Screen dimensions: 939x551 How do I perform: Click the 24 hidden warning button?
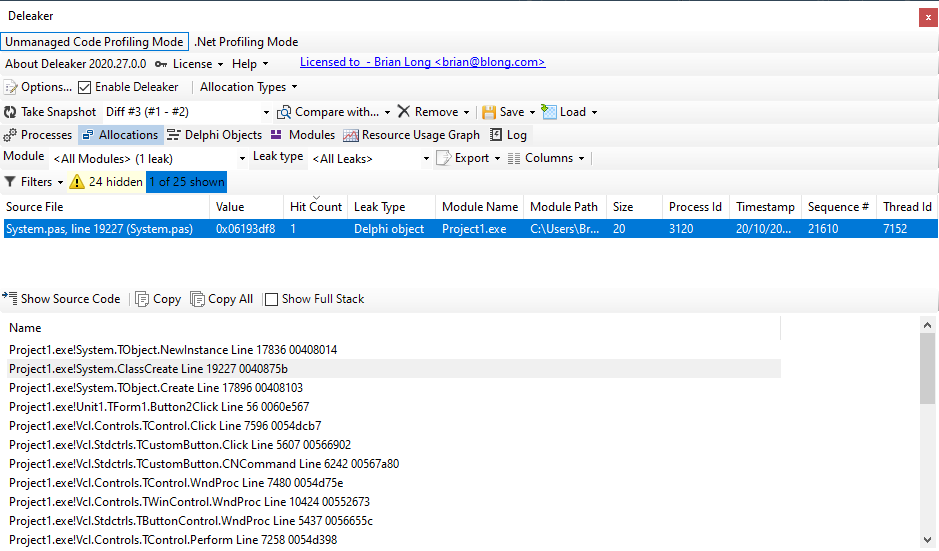pos(107,181)
